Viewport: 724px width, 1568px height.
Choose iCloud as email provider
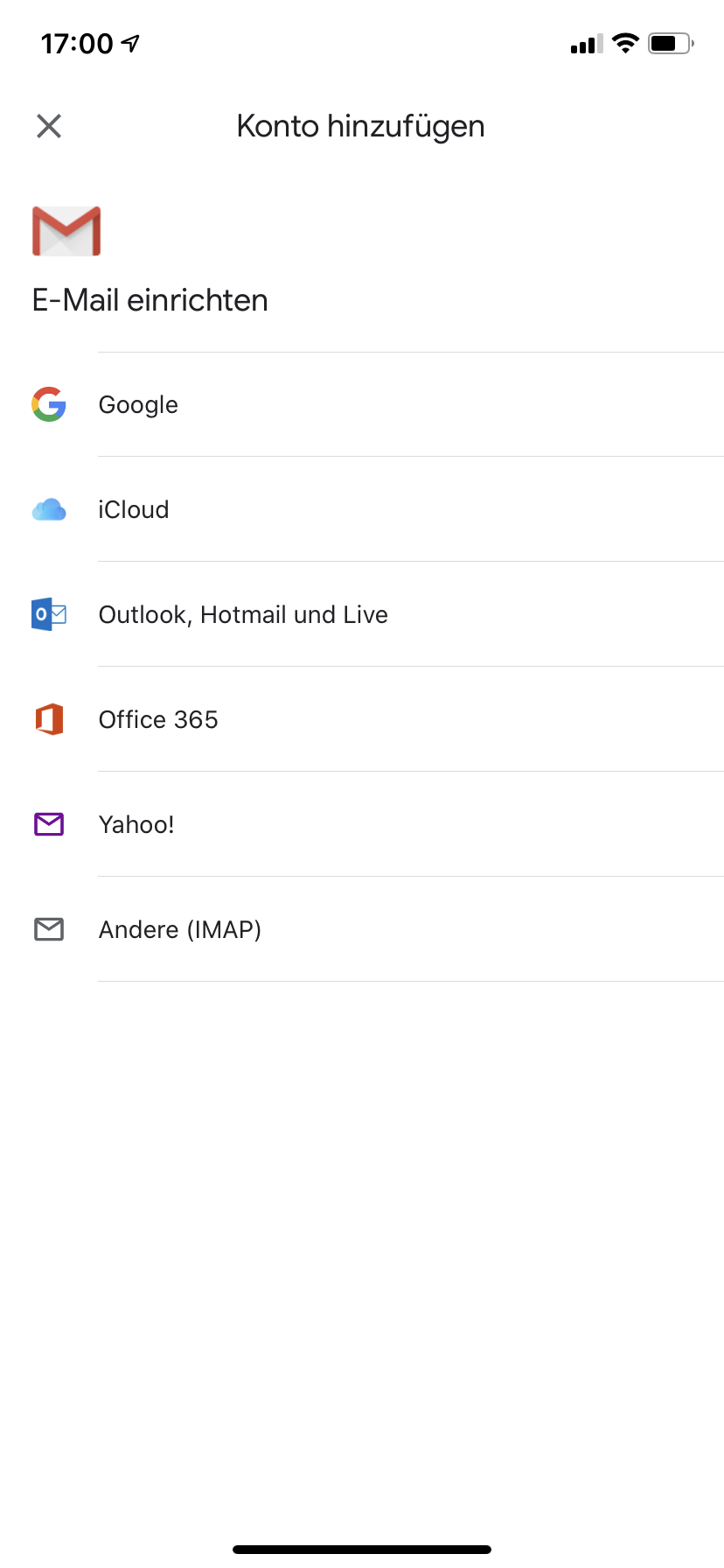point(362,509)
